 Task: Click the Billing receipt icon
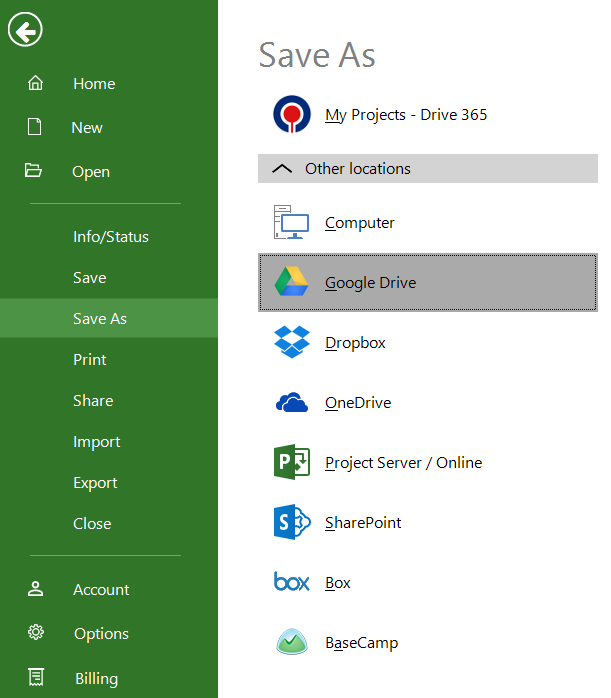click(x=36, y=677)
